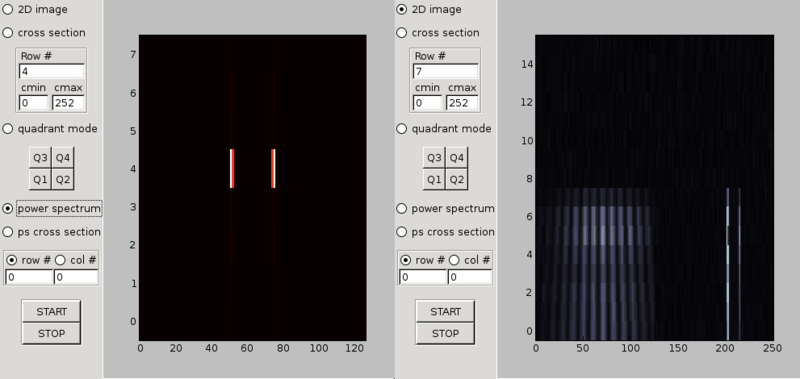Focus Row # field showing 4
The width and height of the screenshot is (800, 379).
52,71
